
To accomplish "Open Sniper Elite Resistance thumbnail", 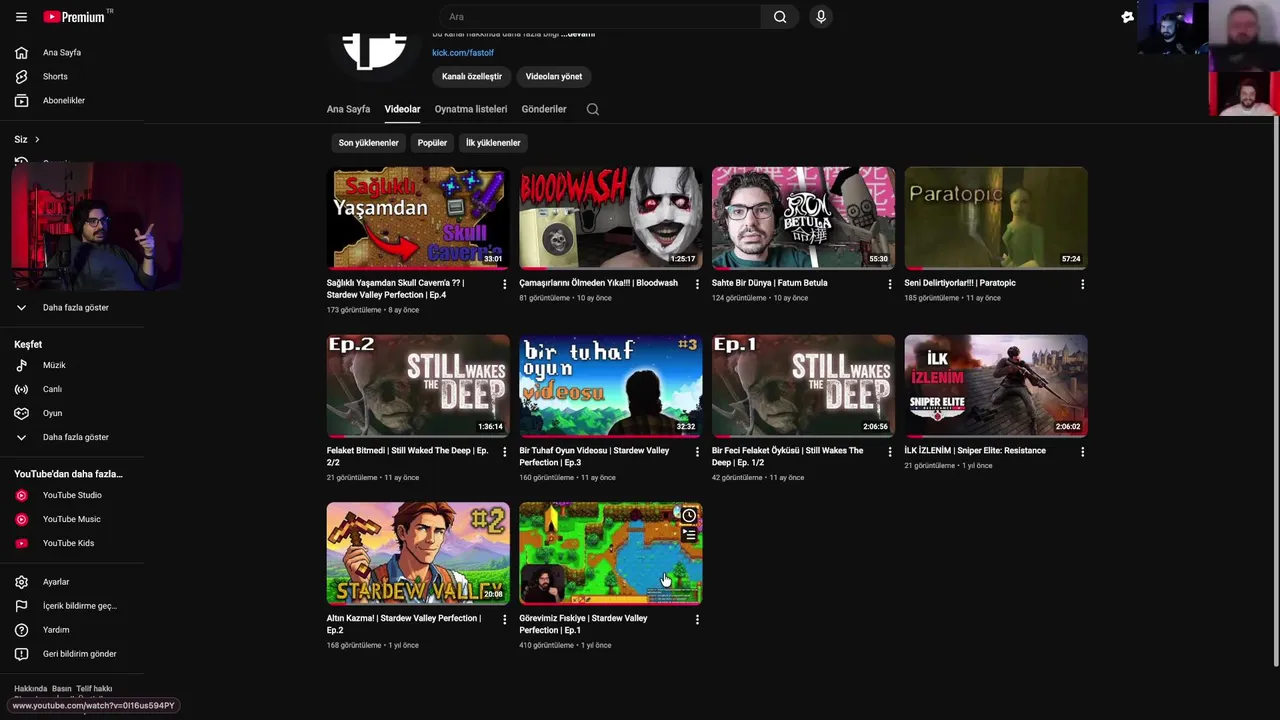I will pyautogui.click(x=996, y=386).
